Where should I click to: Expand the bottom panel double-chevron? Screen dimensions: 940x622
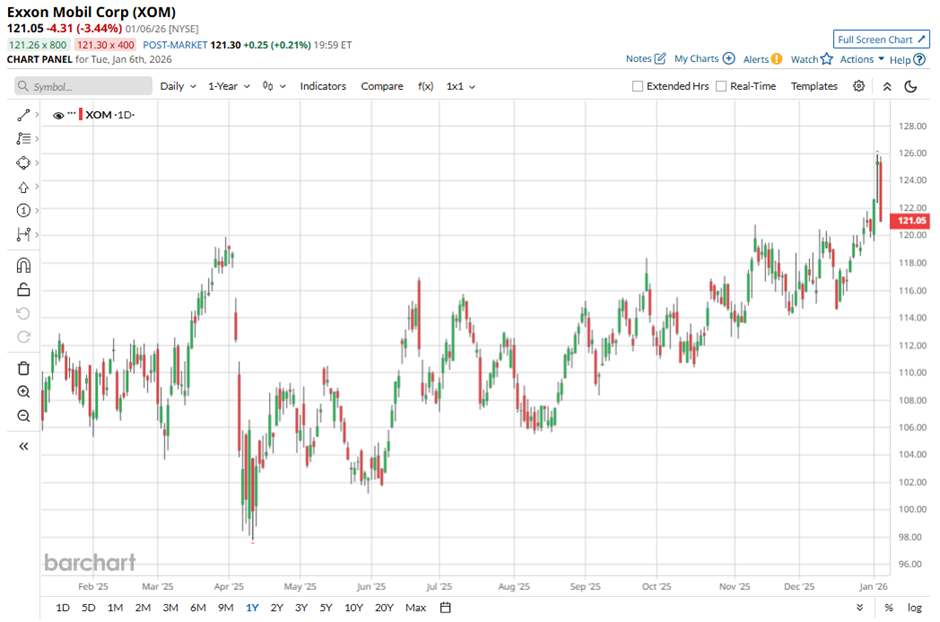pyautogui.click(x=860, y=608)
